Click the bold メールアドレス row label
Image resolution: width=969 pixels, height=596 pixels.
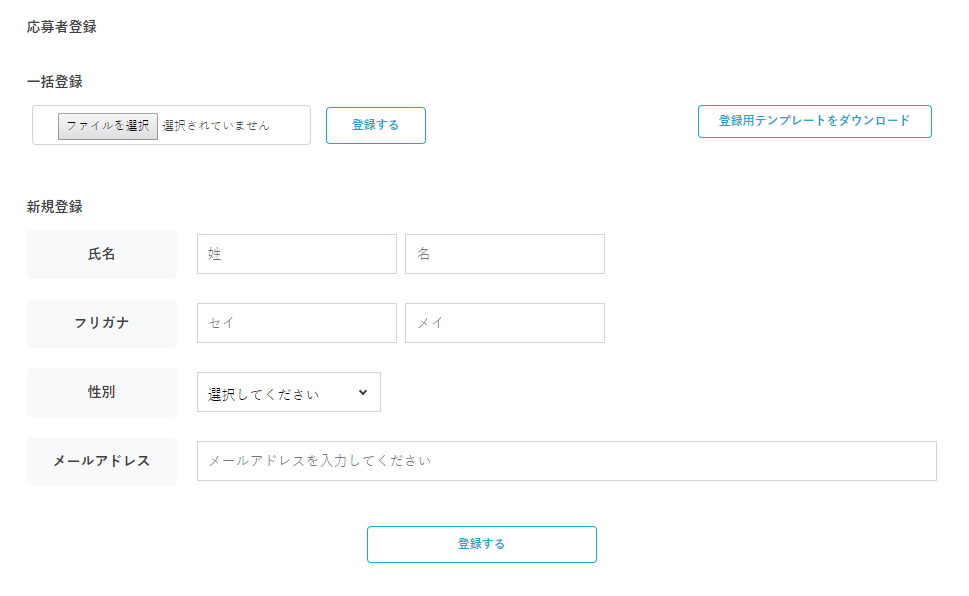point(102,461)
